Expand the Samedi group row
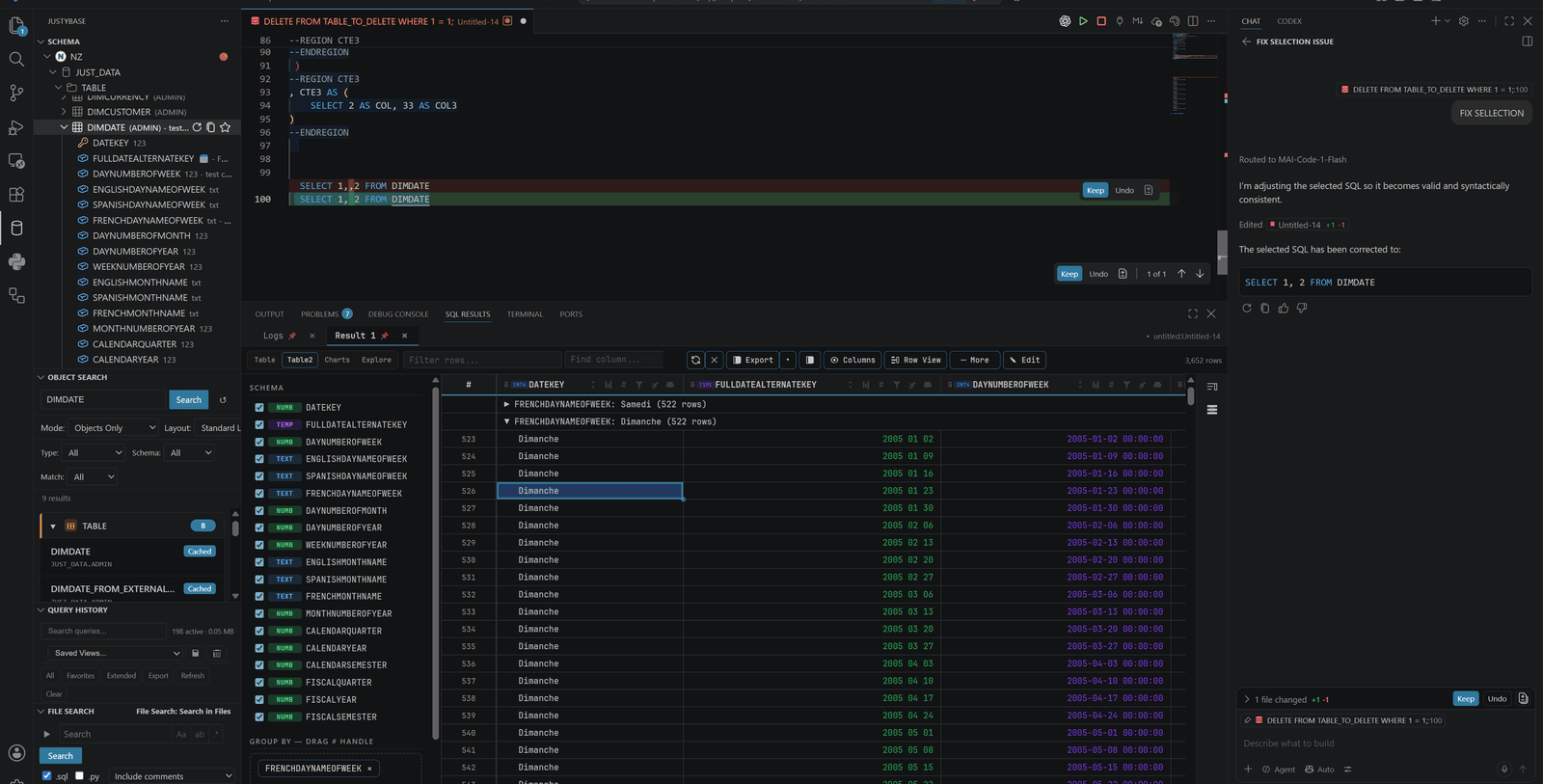Viewport: 1543px width, 784px height. [507, 404]
